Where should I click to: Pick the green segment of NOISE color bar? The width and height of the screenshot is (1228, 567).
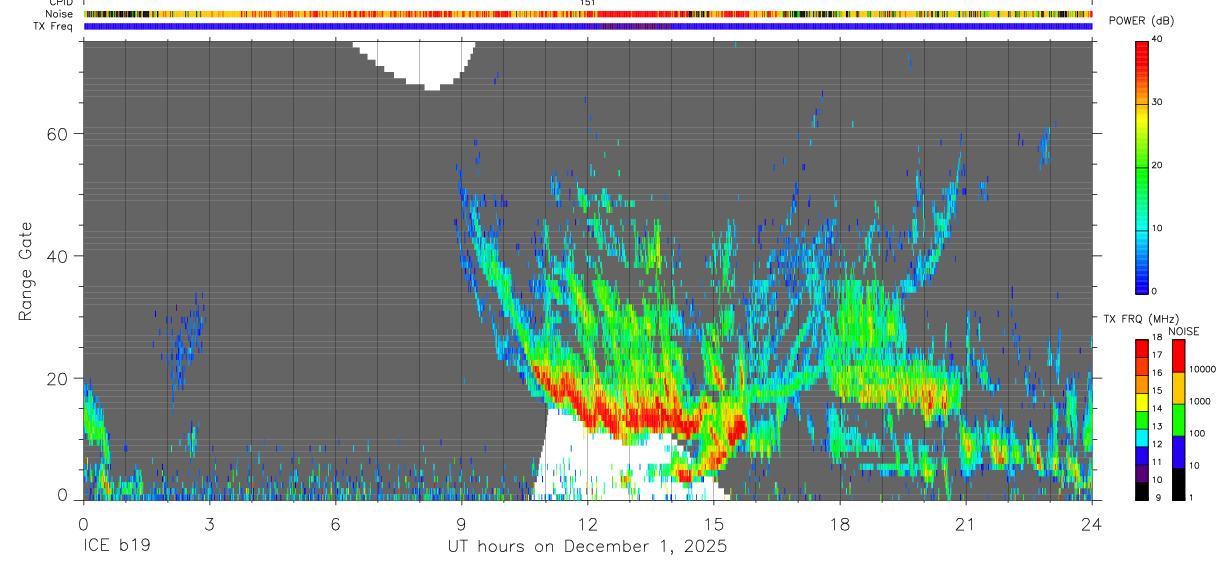(x=1178, y=420)
